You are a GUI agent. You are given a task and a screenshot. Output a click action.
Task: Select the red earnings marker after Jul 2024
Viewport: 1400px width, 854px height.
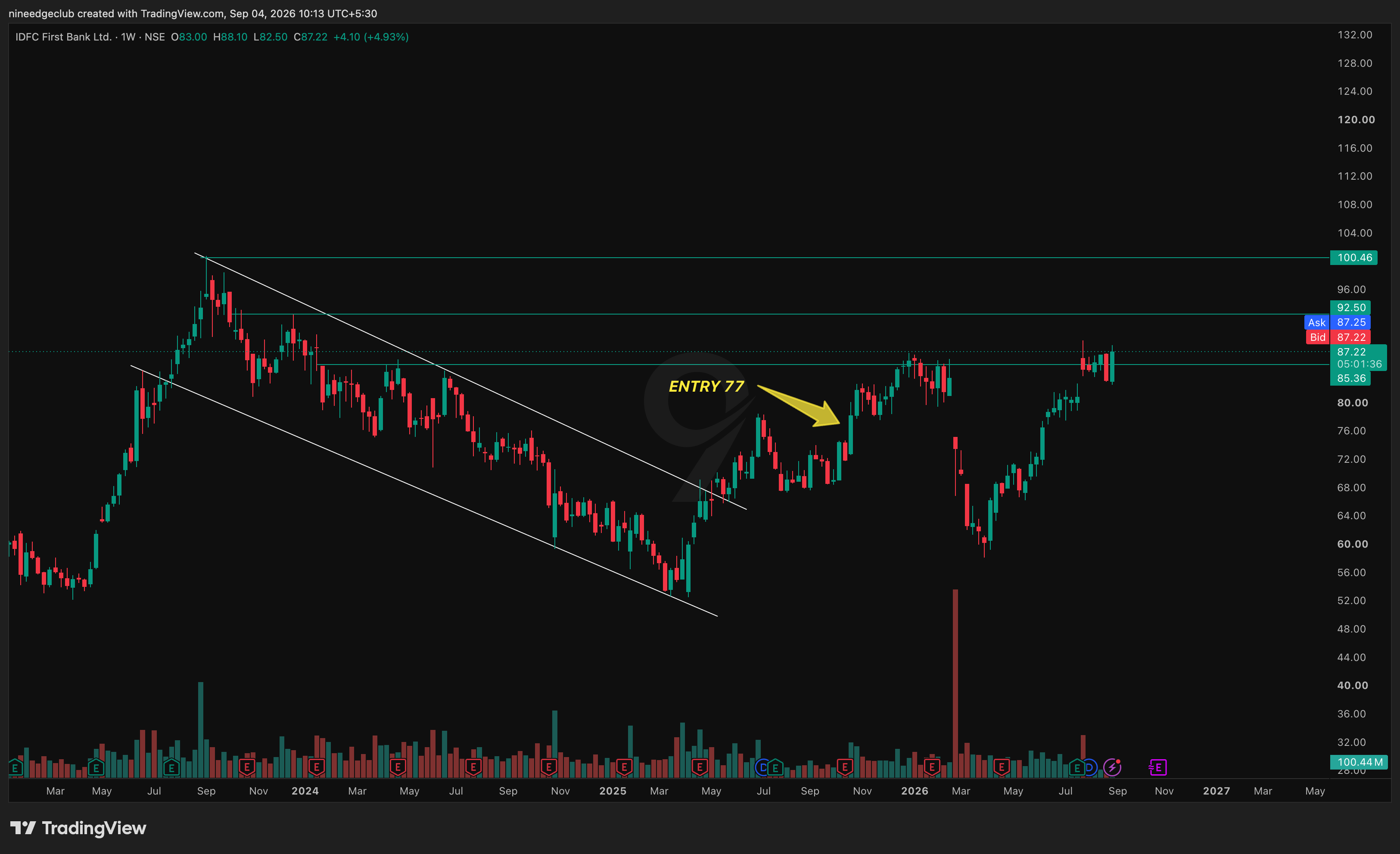(x=473, y=768)
